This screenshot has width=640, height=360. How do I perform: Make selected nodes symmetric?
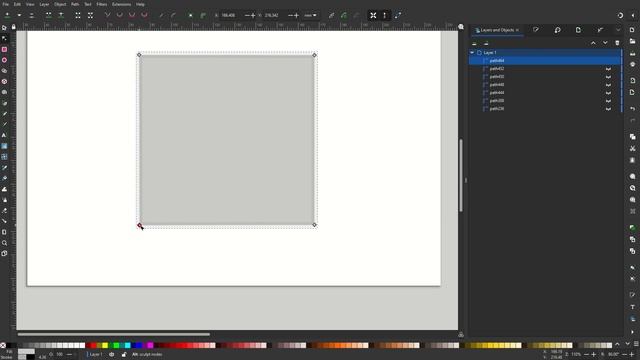132,15
